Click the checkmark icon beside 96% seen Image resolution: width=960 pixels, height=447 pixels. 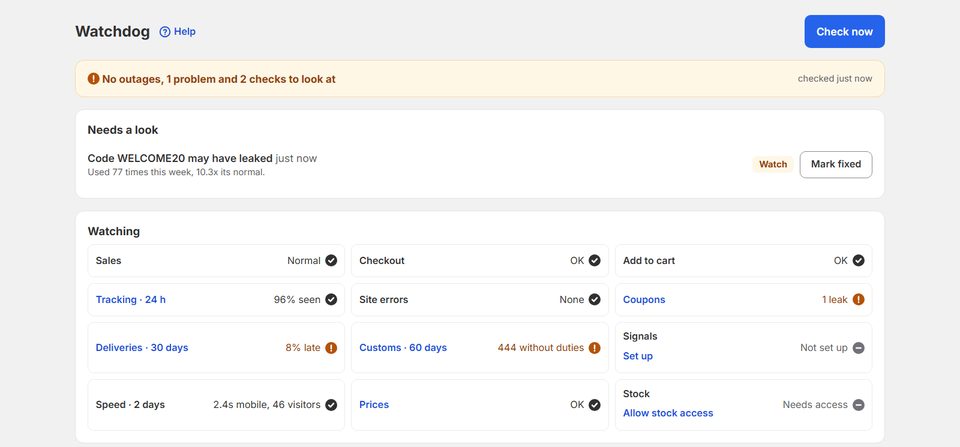(x=331, y=299)
